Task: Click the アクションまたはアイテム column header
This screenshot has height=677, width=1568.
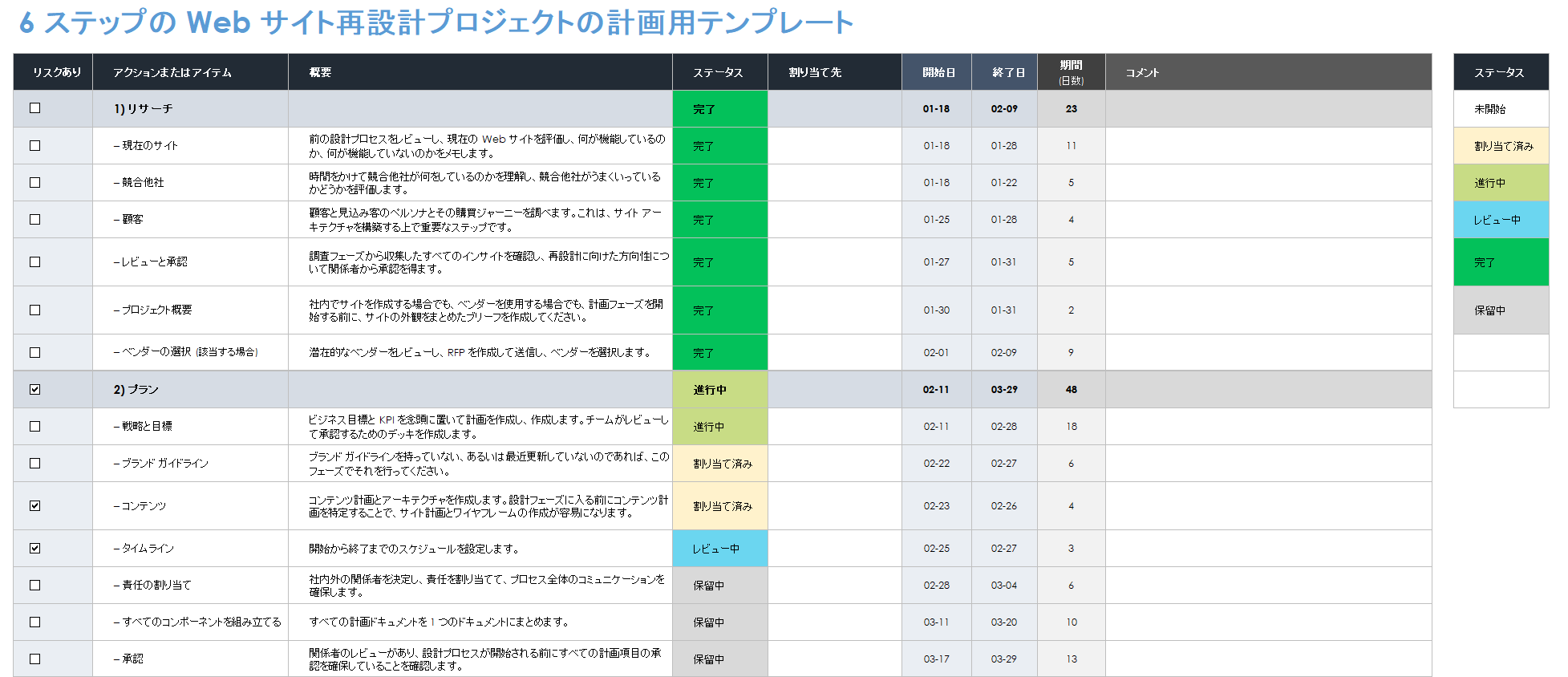Action: [191, 72]
